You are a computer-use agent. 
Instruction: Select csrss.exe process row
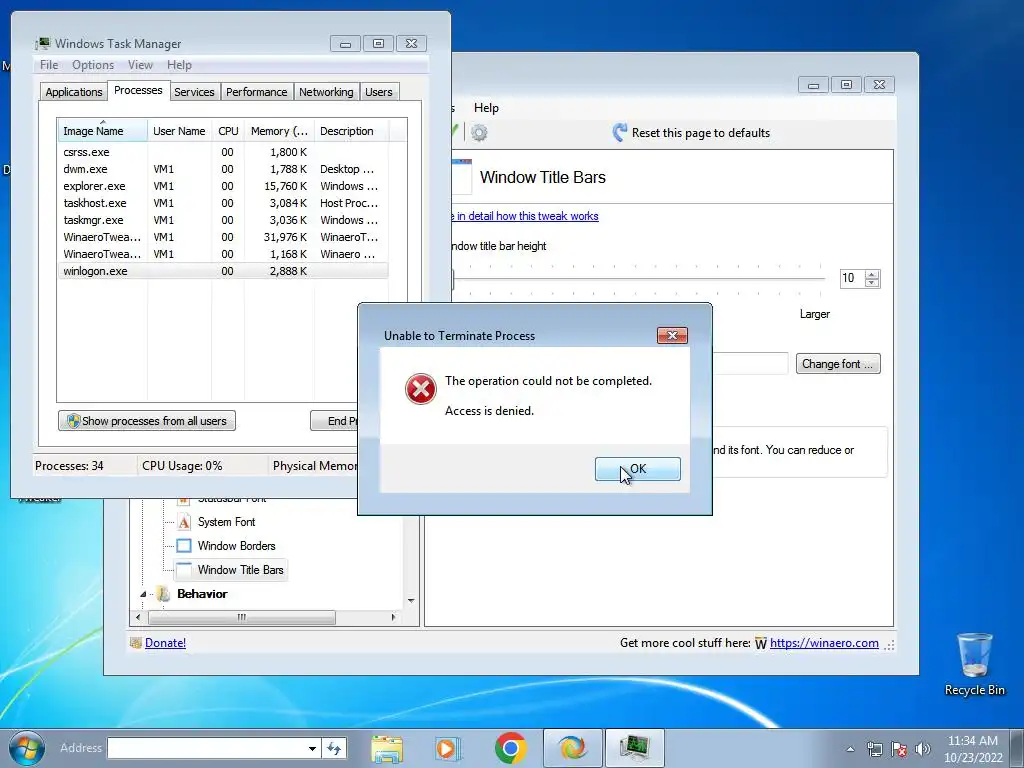[x=223, y=152]
